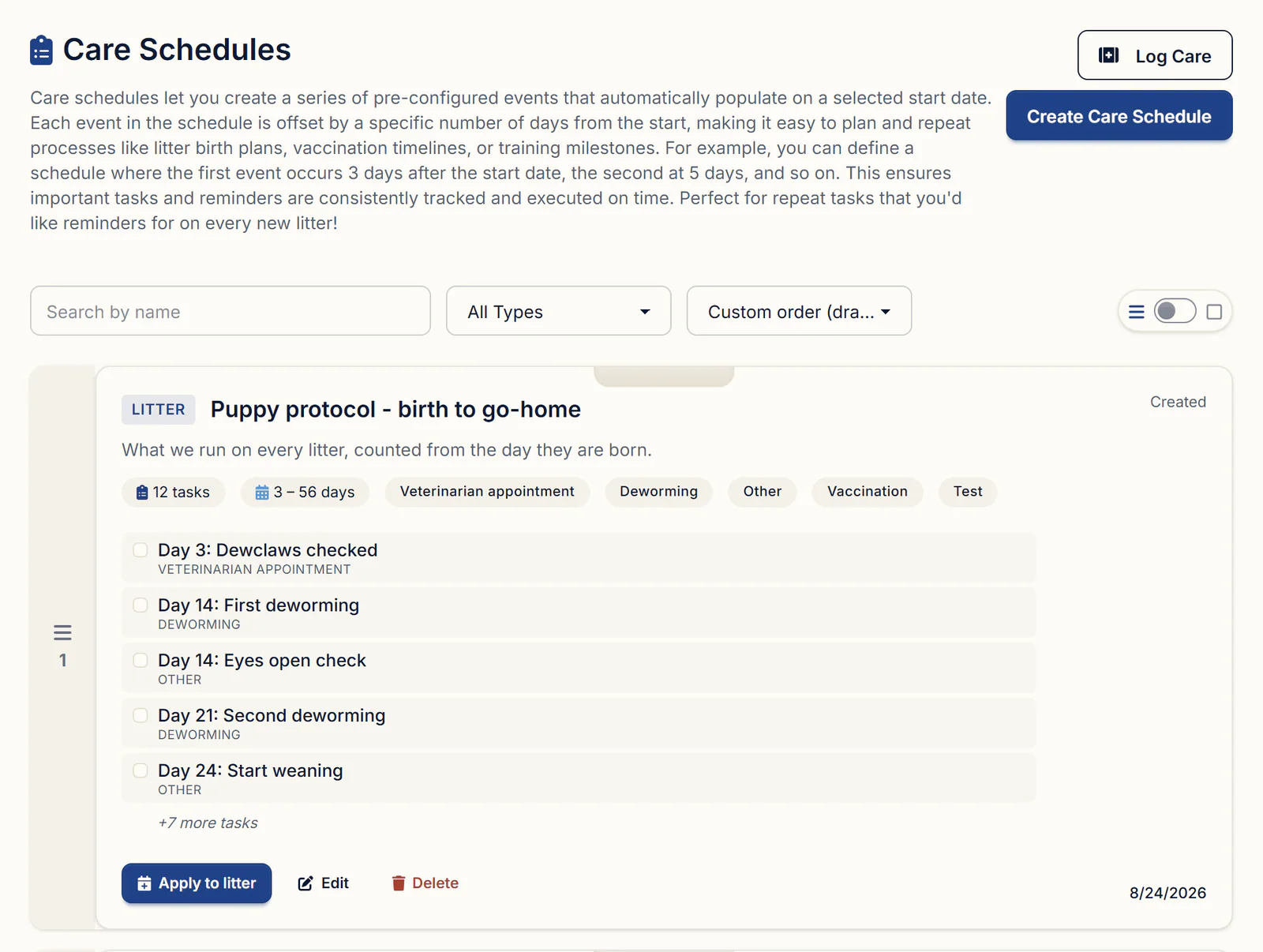
Task: Click the Vaccination tag chip
Action: [867, 492]
